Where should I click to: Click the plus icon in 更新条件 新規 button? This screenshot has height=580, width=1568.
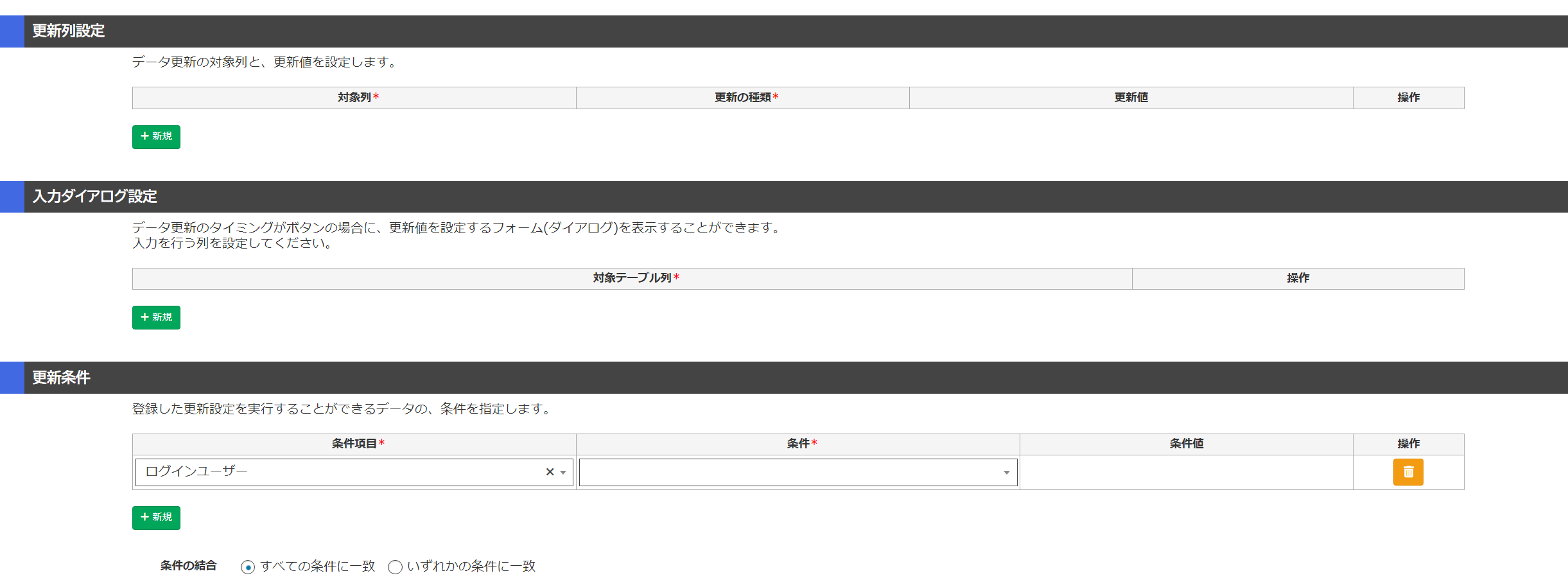144,518
